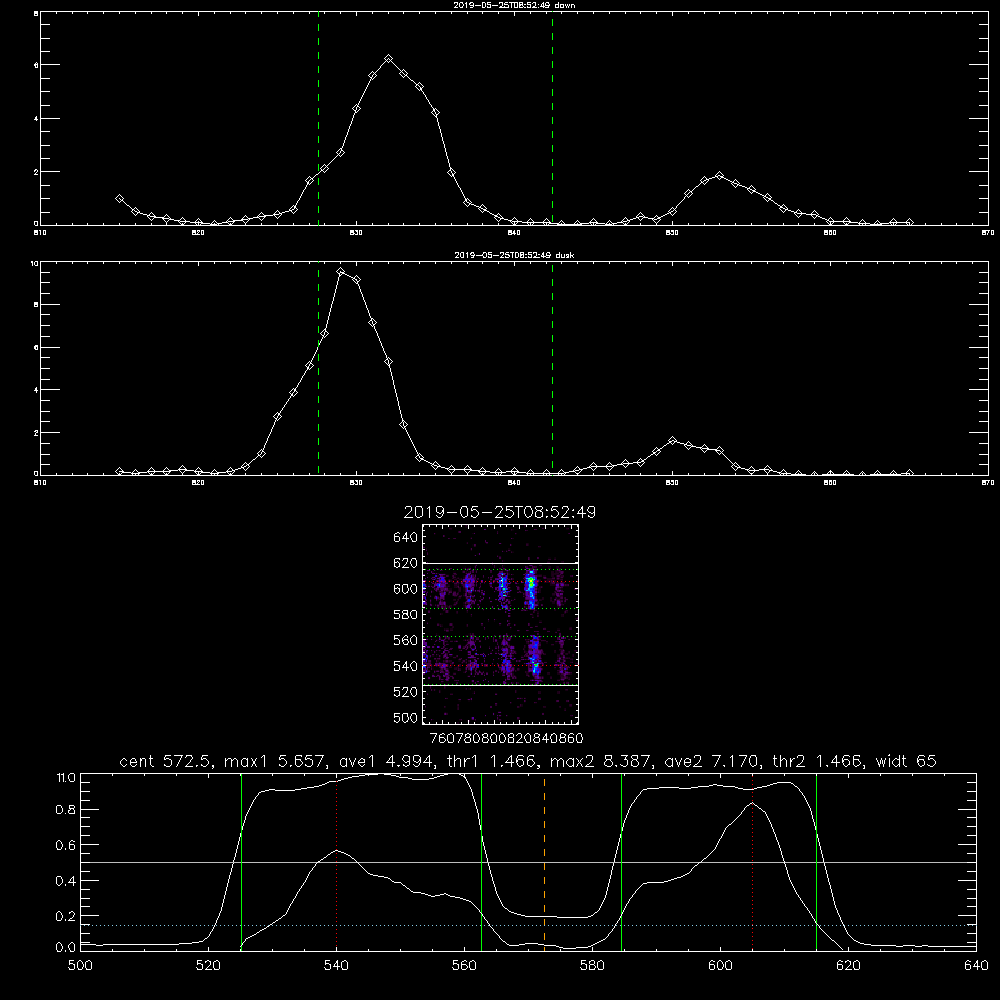Click the 640 y-axis label beside spectrogram

(405, 537)
